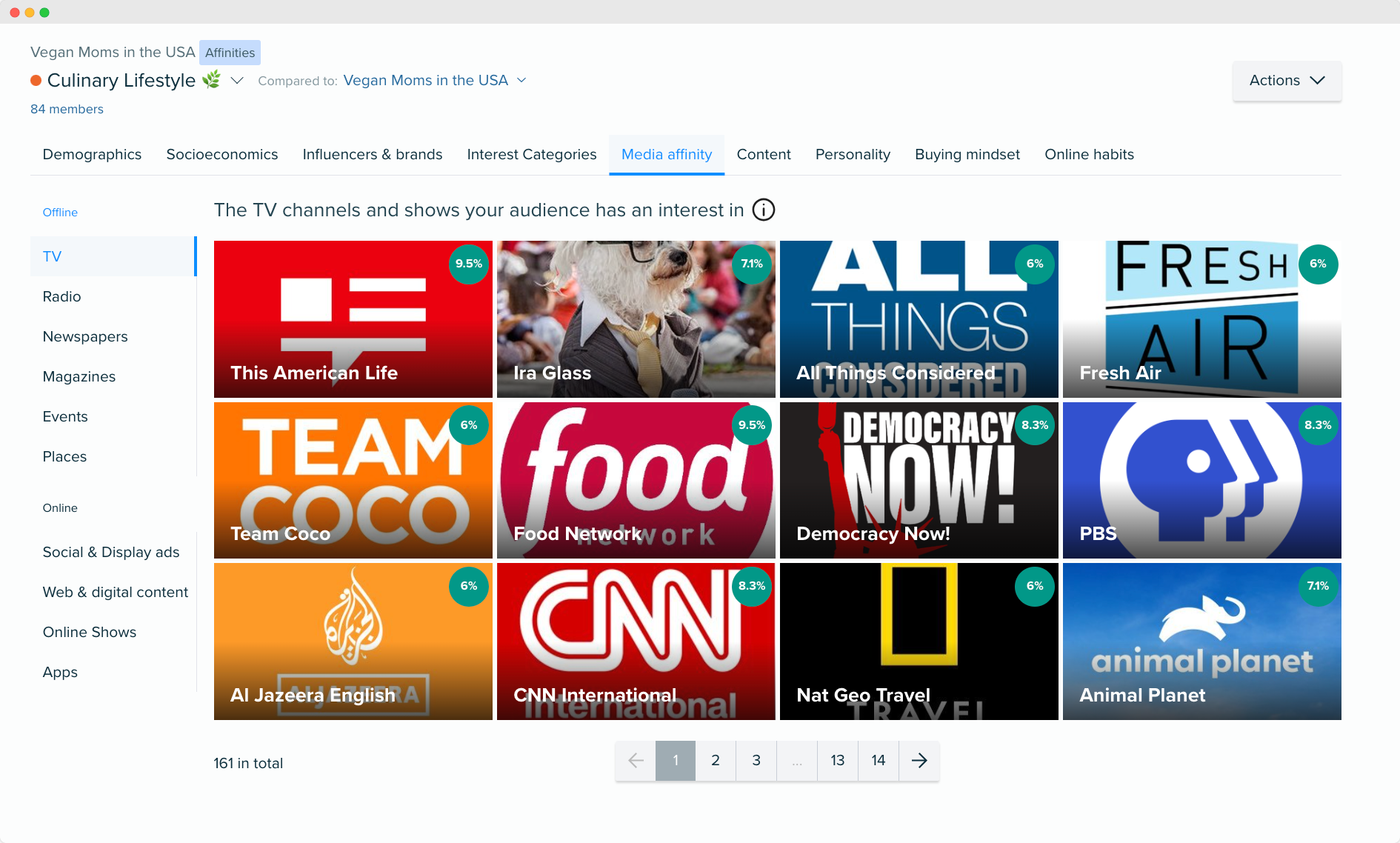Click the 84 members link
1400x843 pixels.
[x=67, y=109]
